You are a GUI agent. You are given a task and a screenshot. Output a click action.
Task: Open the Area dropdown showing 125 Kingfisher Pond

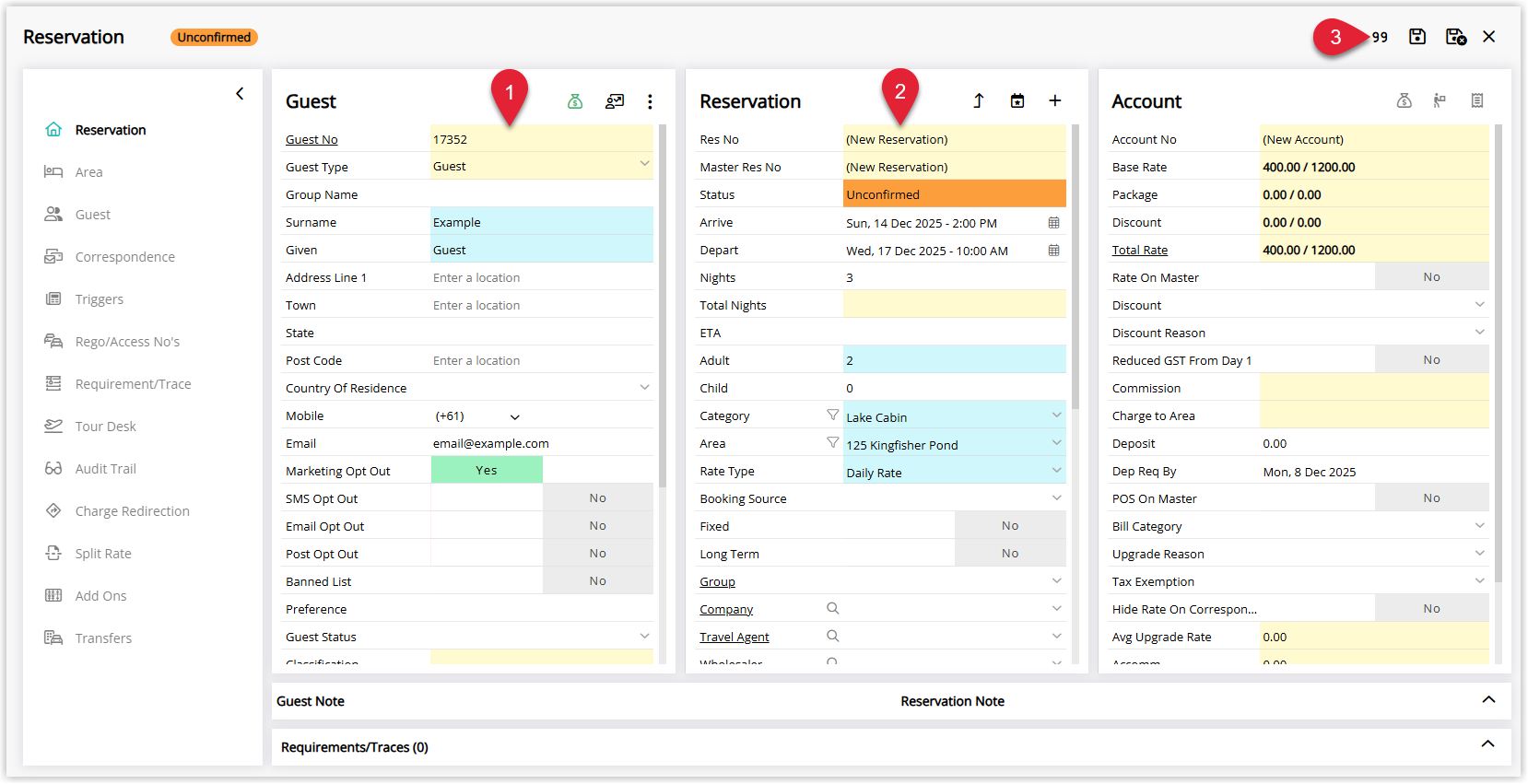point(955,443)
